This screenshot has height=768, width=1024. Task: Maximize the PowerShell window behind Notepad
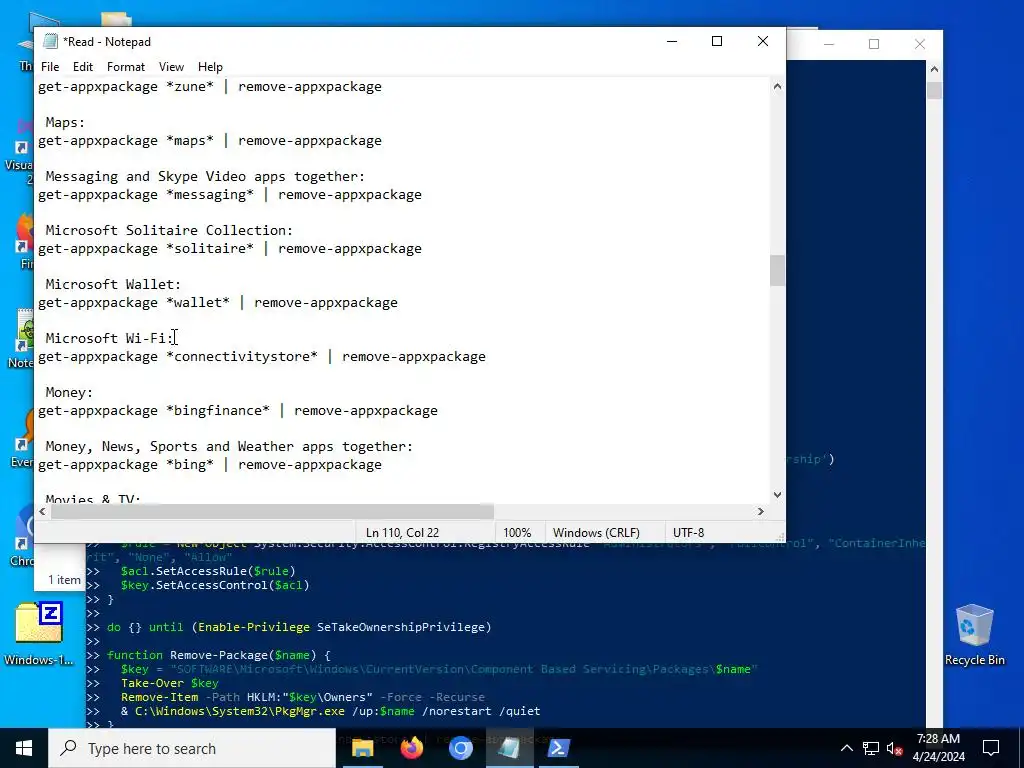click(x=874, y=44)
